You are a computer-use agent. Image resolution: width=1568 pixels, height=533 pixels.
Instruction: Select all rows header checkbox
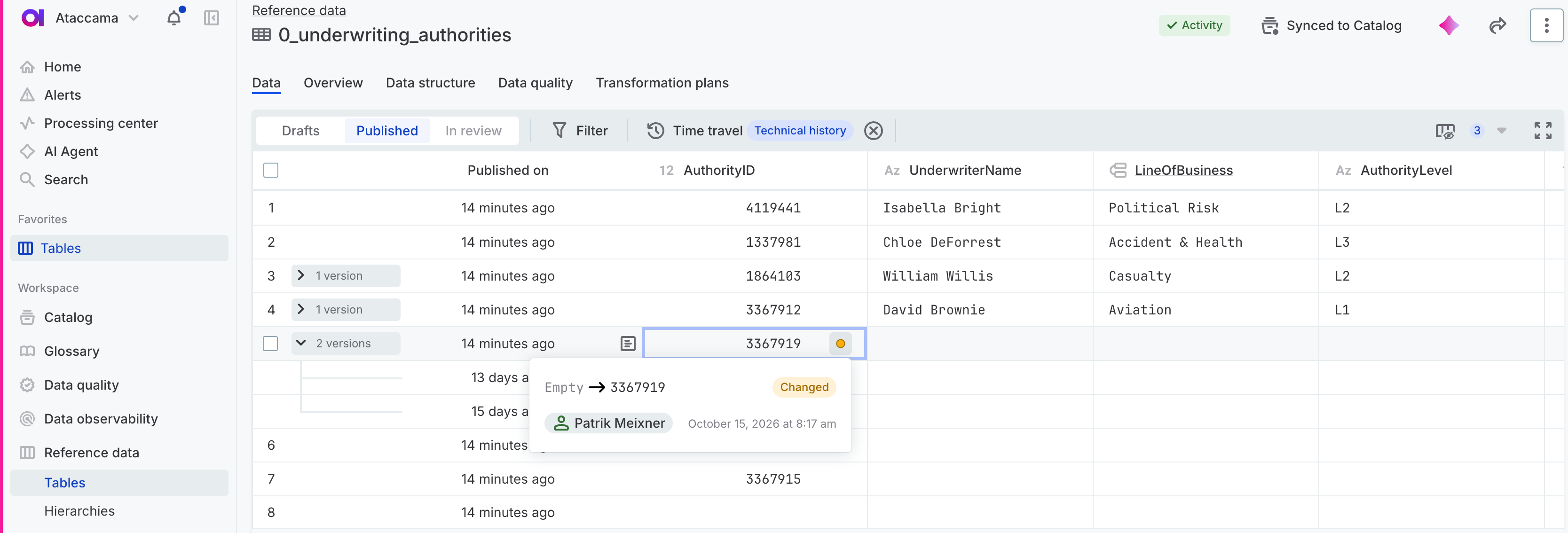tap(271, 170)
